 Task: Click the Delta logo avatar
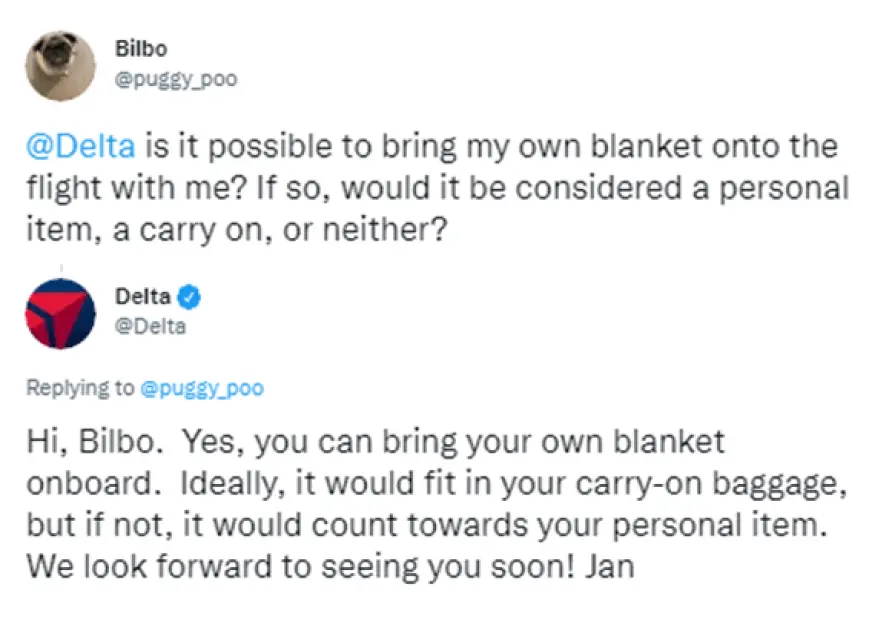[61, 313]
